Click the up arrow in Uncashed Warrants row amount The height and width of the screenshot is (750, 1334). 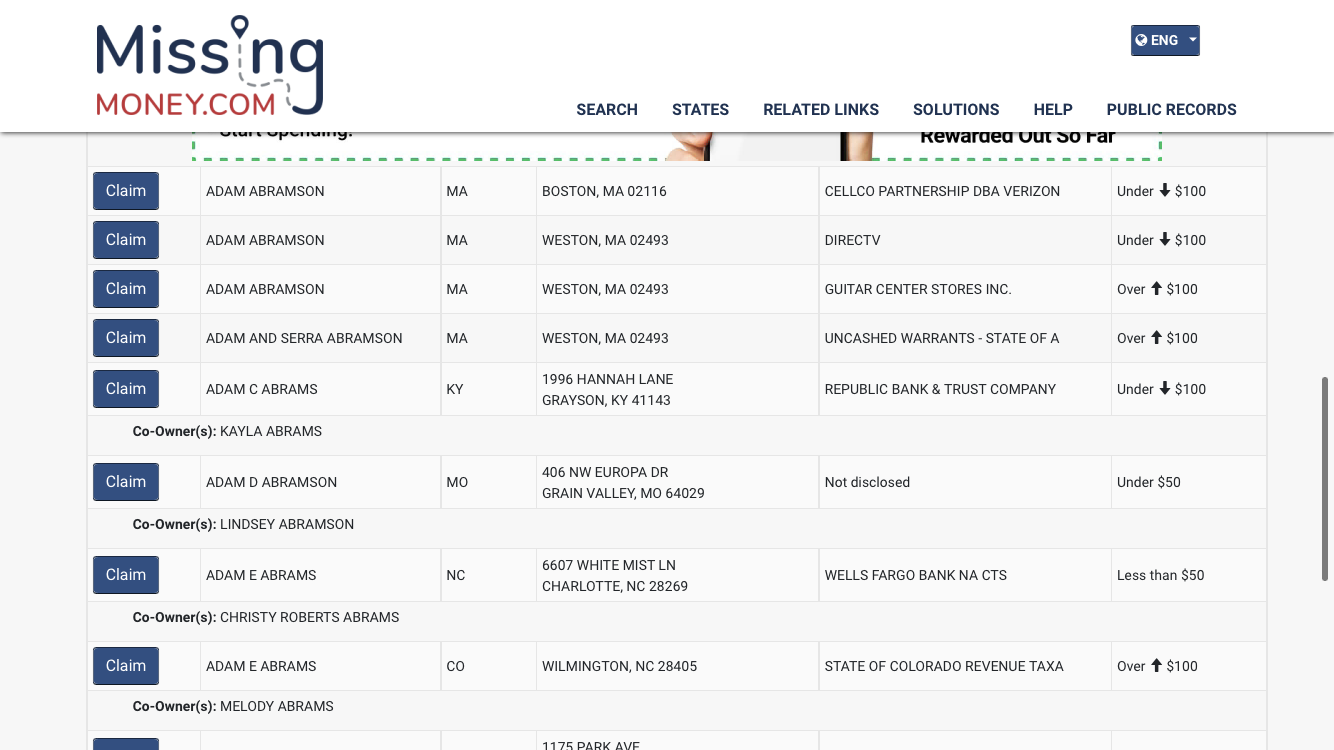coord(1156,337)
